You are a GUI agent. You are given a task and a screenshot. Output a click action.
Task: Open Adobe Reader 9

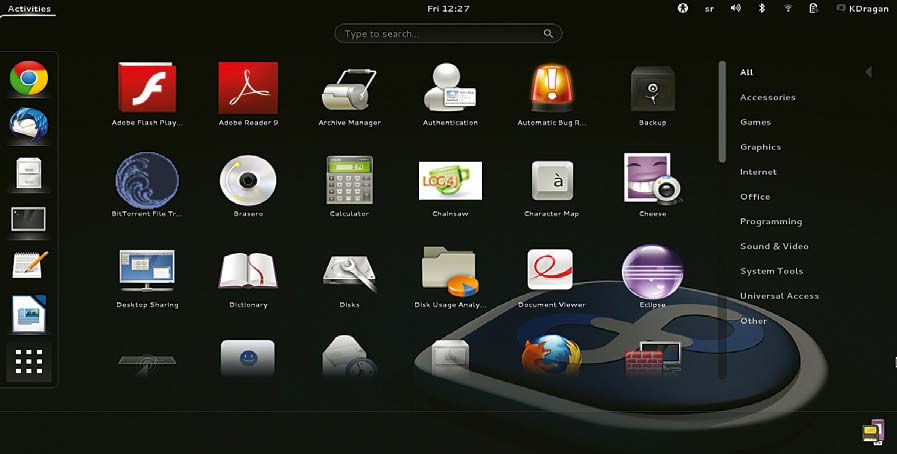(x=248, y=87)
